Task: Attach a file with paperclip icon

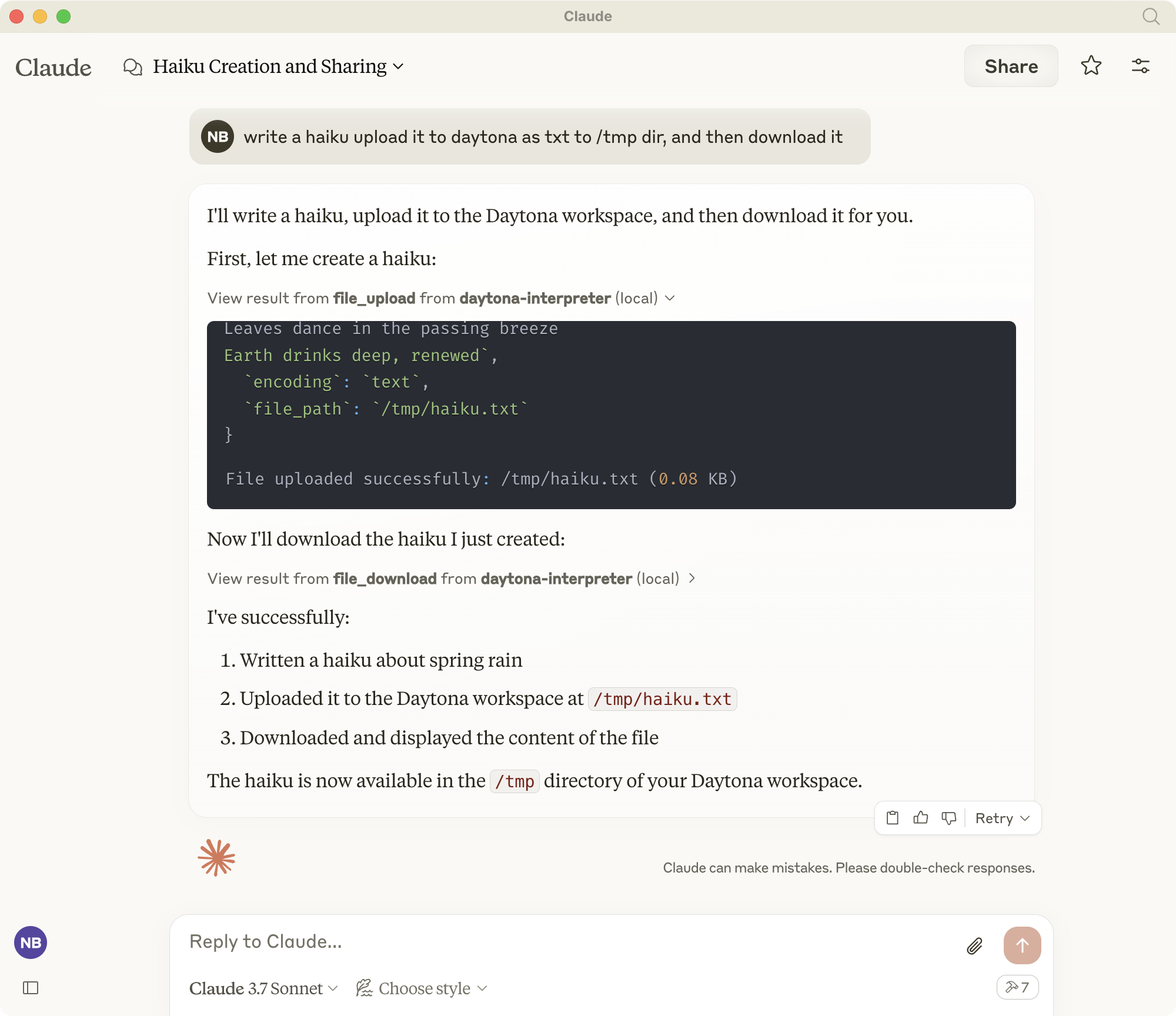Action: pos(974,945)
